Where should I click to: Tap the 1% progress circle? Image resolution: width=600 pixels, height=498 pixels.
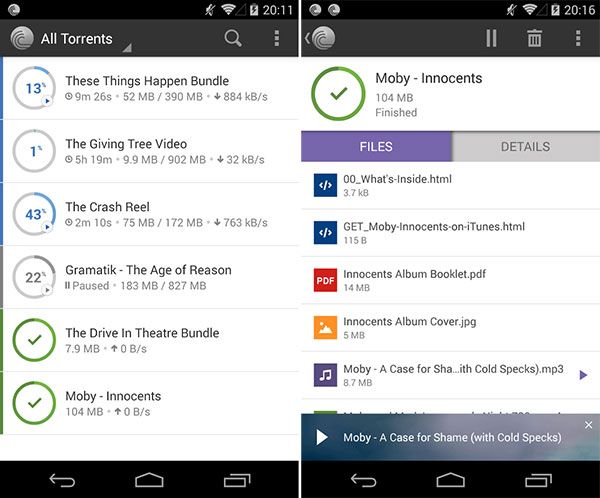[x=34, y=151]
